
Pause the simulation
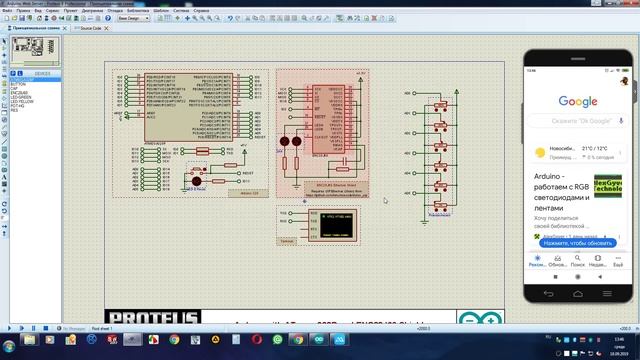(33, 328)
